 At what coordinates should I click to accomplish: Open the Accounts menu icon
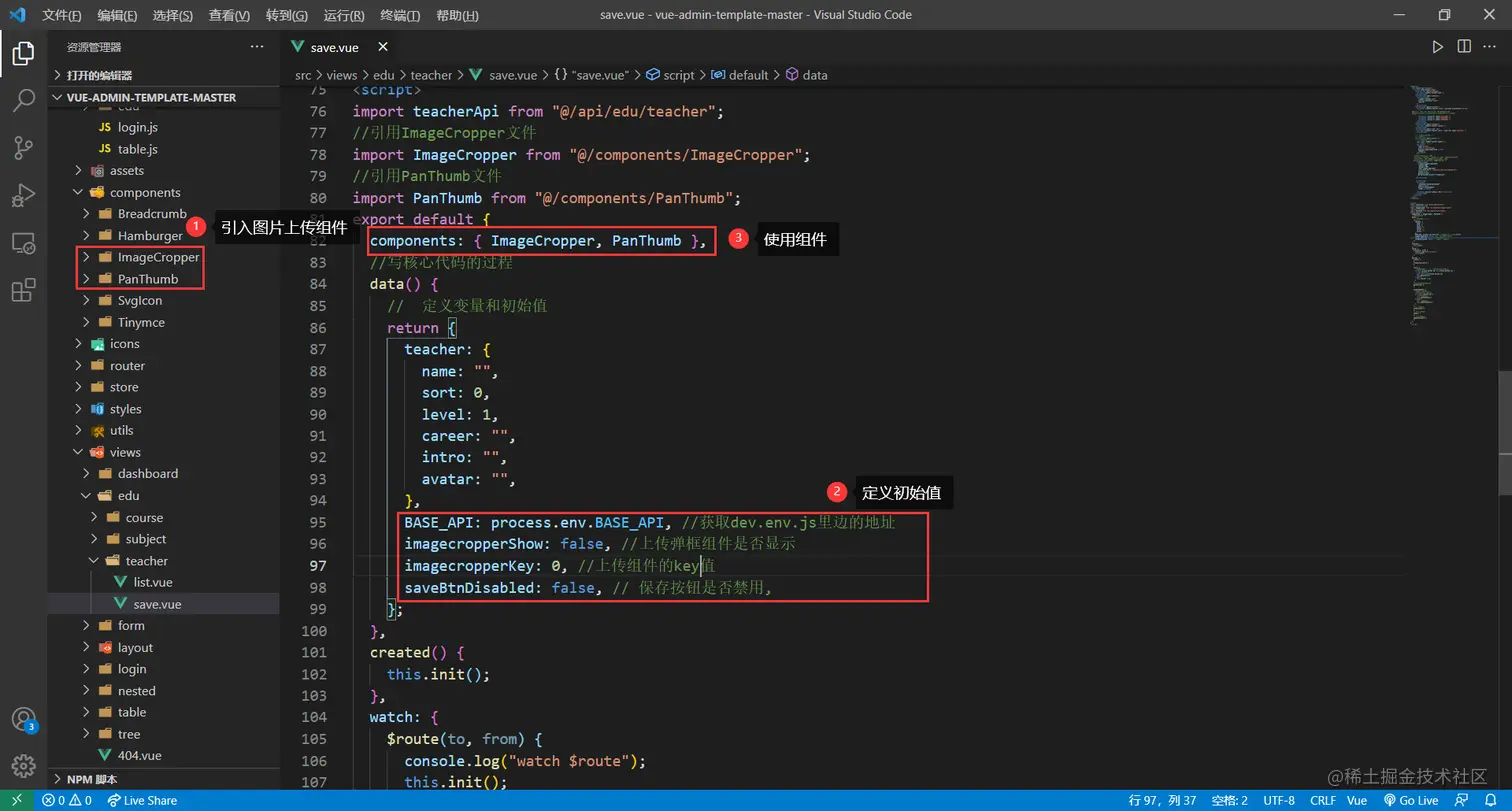[23, 720]
